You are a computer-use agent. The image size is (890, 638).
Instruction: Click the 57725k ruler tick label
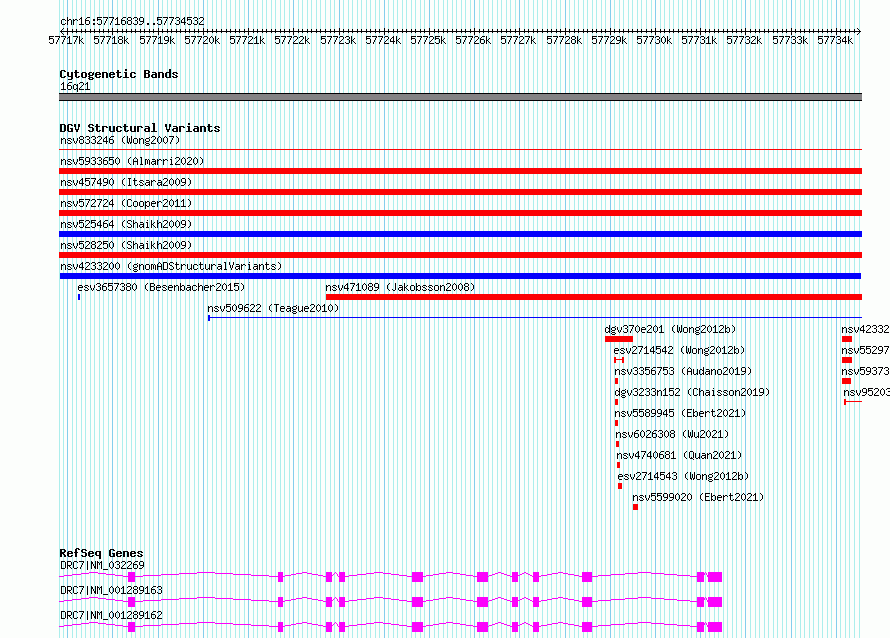click(428, 40)
